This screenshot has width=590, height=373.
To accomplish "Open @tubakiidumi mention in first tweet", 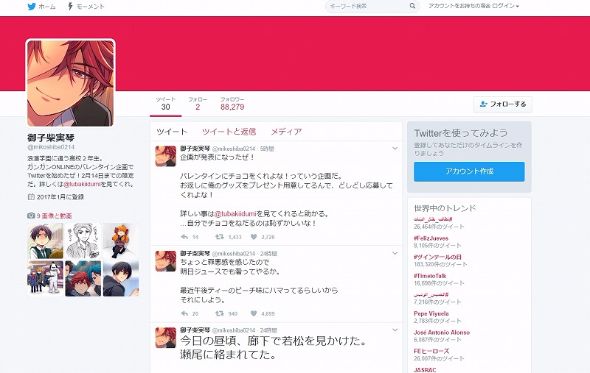I will (x=235, y=214).
